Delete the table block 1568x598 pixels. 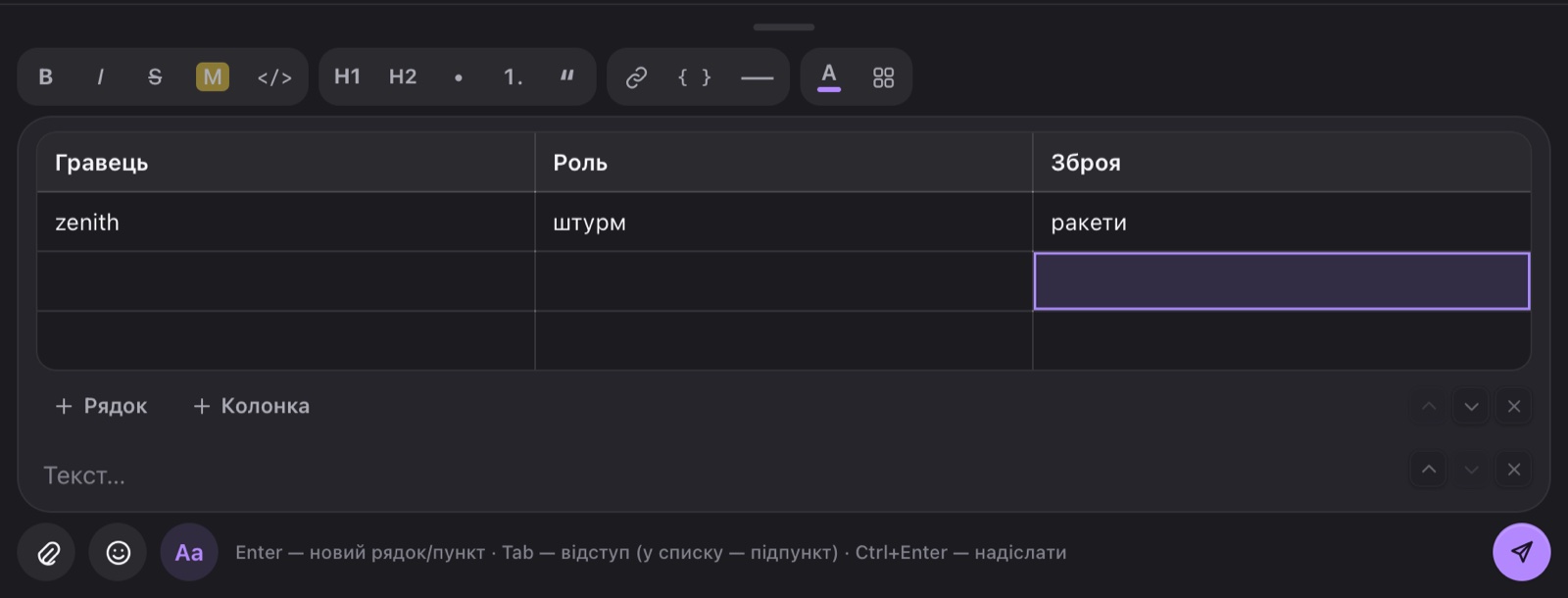pos(1514,406)
